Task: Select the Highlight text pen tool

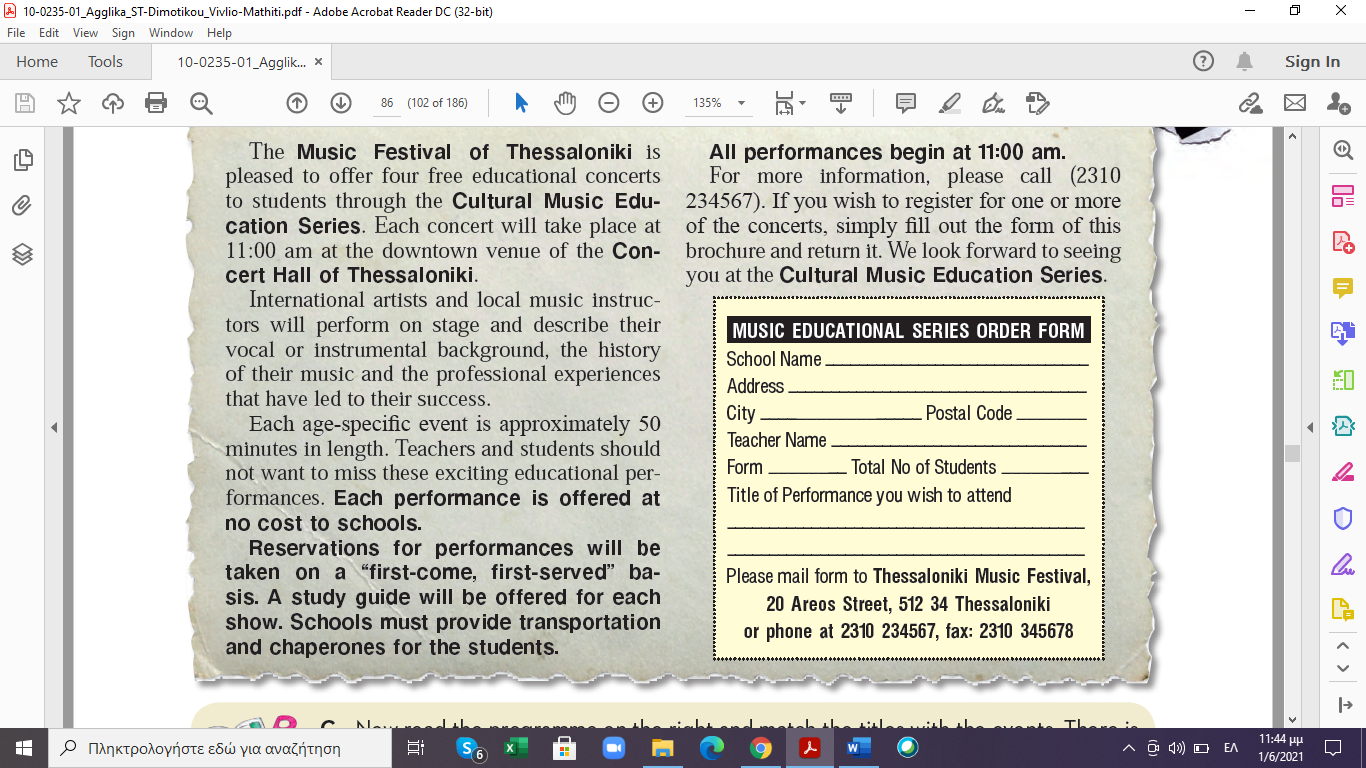Action: (x=949, y=103)
